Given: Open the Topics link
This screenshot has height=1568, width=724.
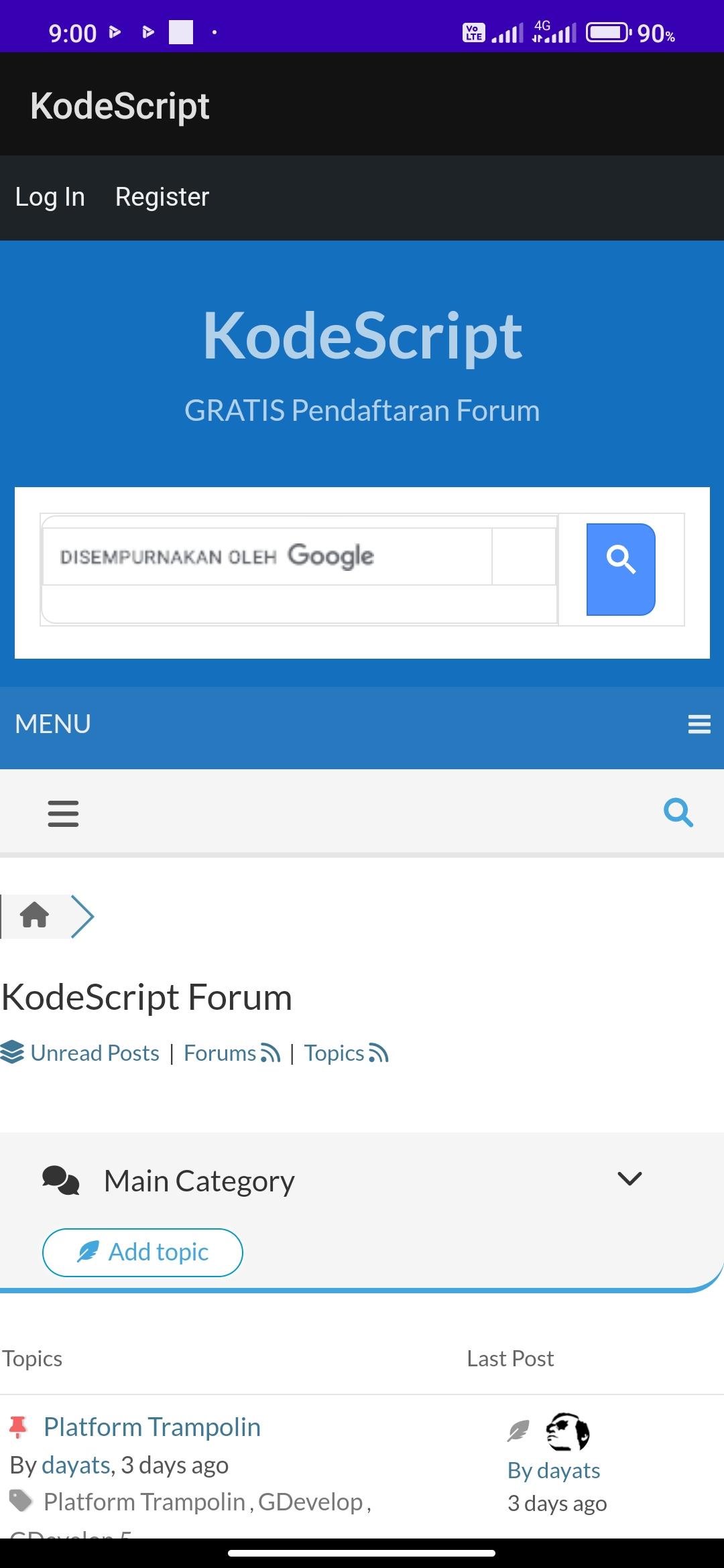Looking at the screenshot, I should [x=334, y=1053].
